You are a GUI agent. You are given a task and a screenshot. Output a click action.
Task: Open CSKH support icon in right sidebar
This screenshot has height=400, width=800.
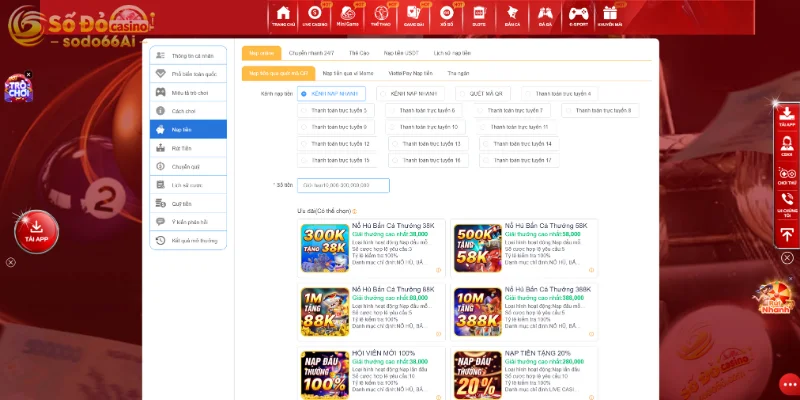pos(786,147)
